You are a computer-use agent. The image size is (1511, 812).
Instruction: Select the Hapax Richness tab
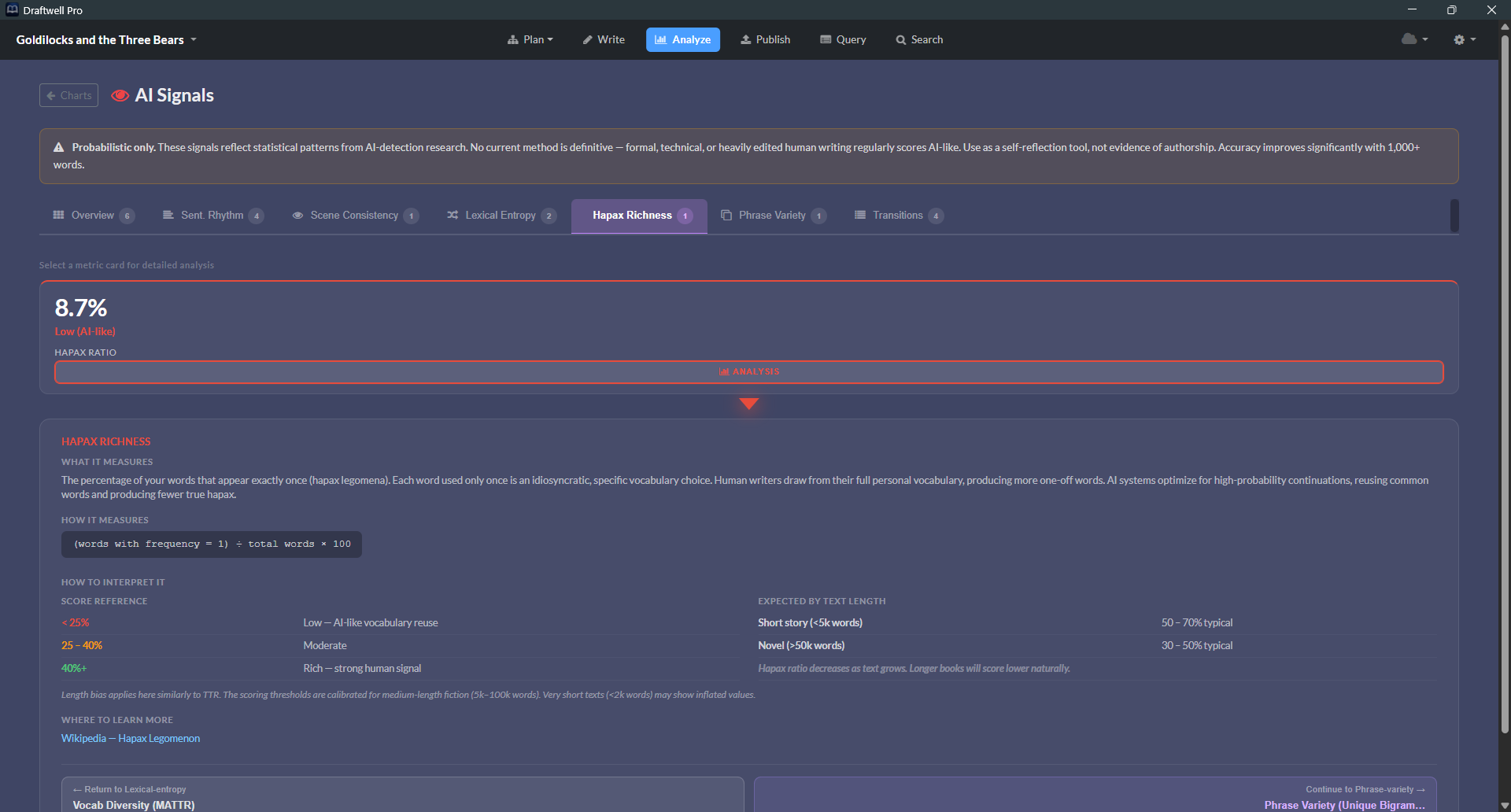coord(639,216)
